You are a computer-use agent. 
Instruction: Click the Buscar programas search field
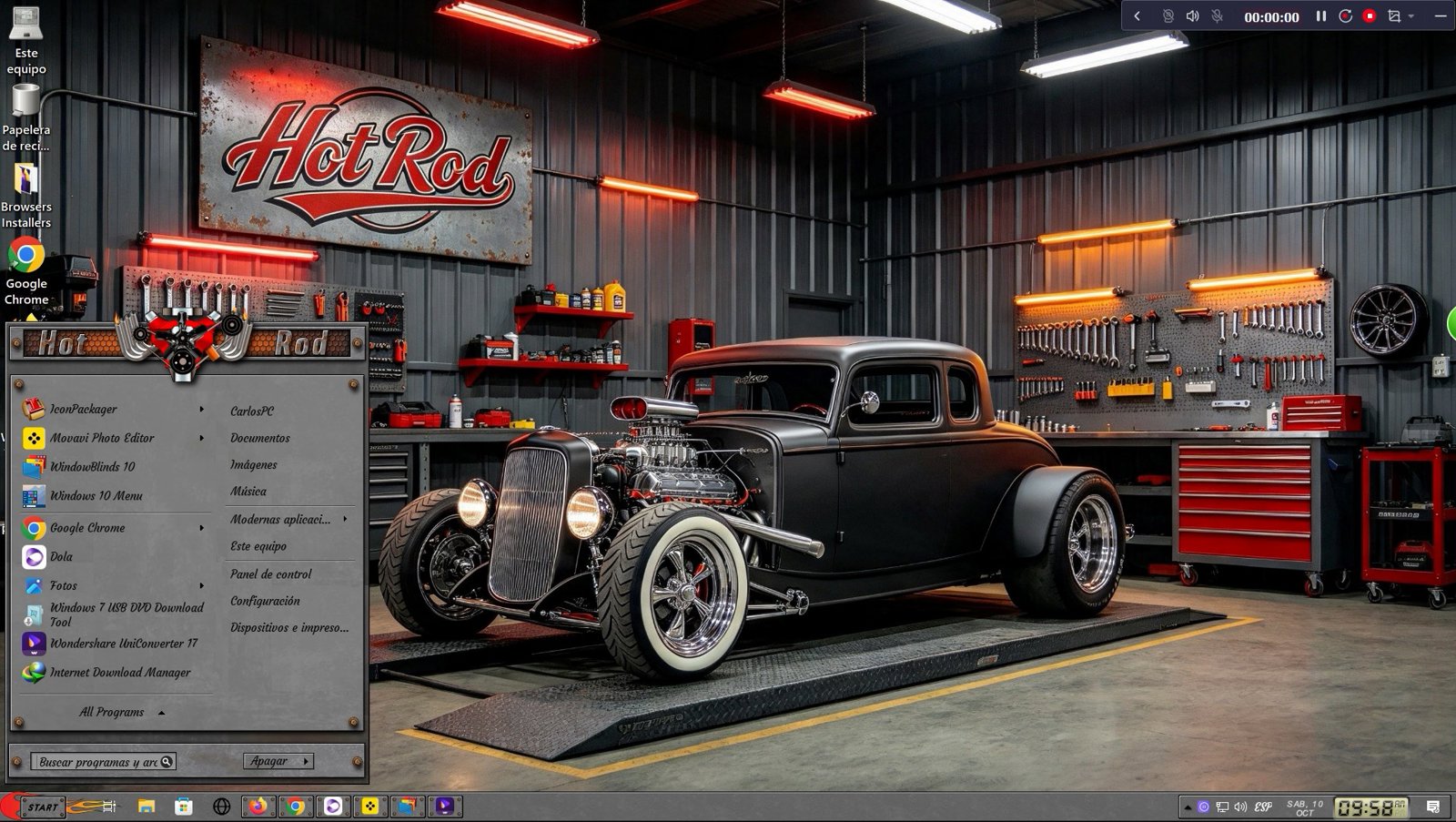pyautogui.click(x=103, y=762)
